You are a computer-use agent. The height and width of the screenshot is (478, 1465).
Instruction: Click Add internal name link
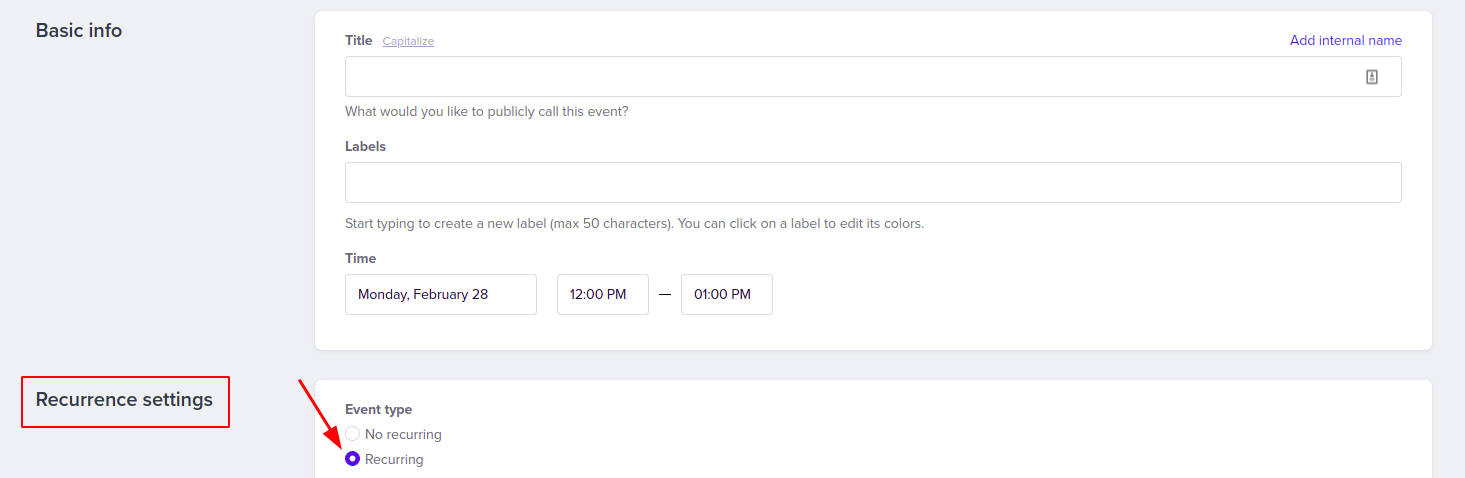coord(1346,40)
